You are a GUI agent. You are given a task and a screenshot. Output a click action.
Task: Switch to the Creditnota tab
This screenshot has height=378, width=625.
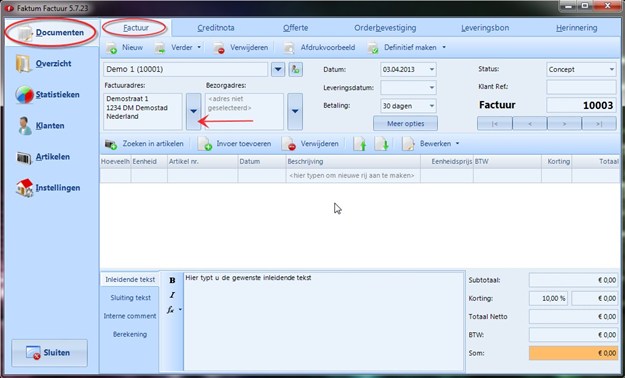point(216,28)
